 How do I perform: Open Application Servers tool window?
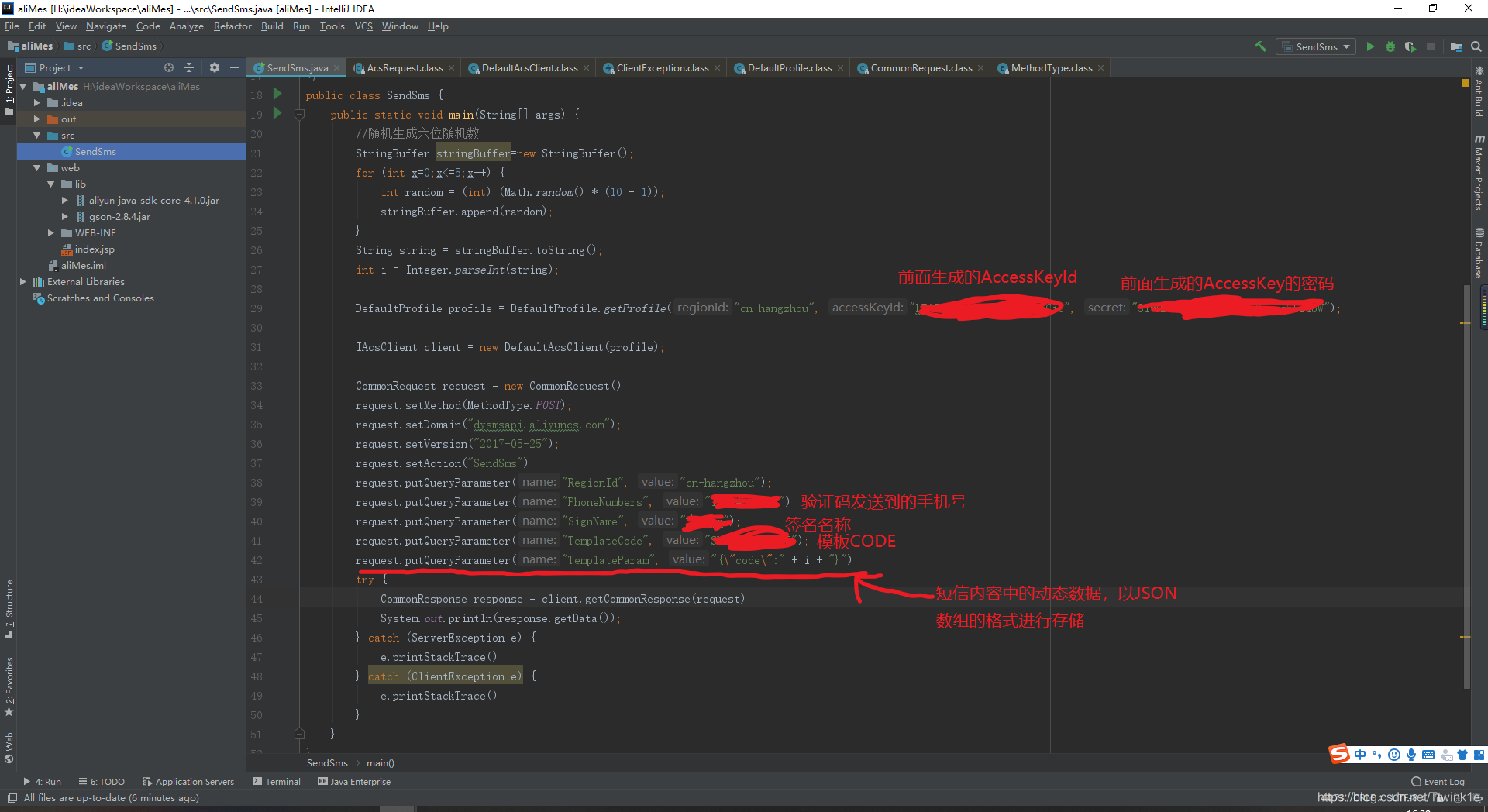pyautogui.click(x=188, y=782)
